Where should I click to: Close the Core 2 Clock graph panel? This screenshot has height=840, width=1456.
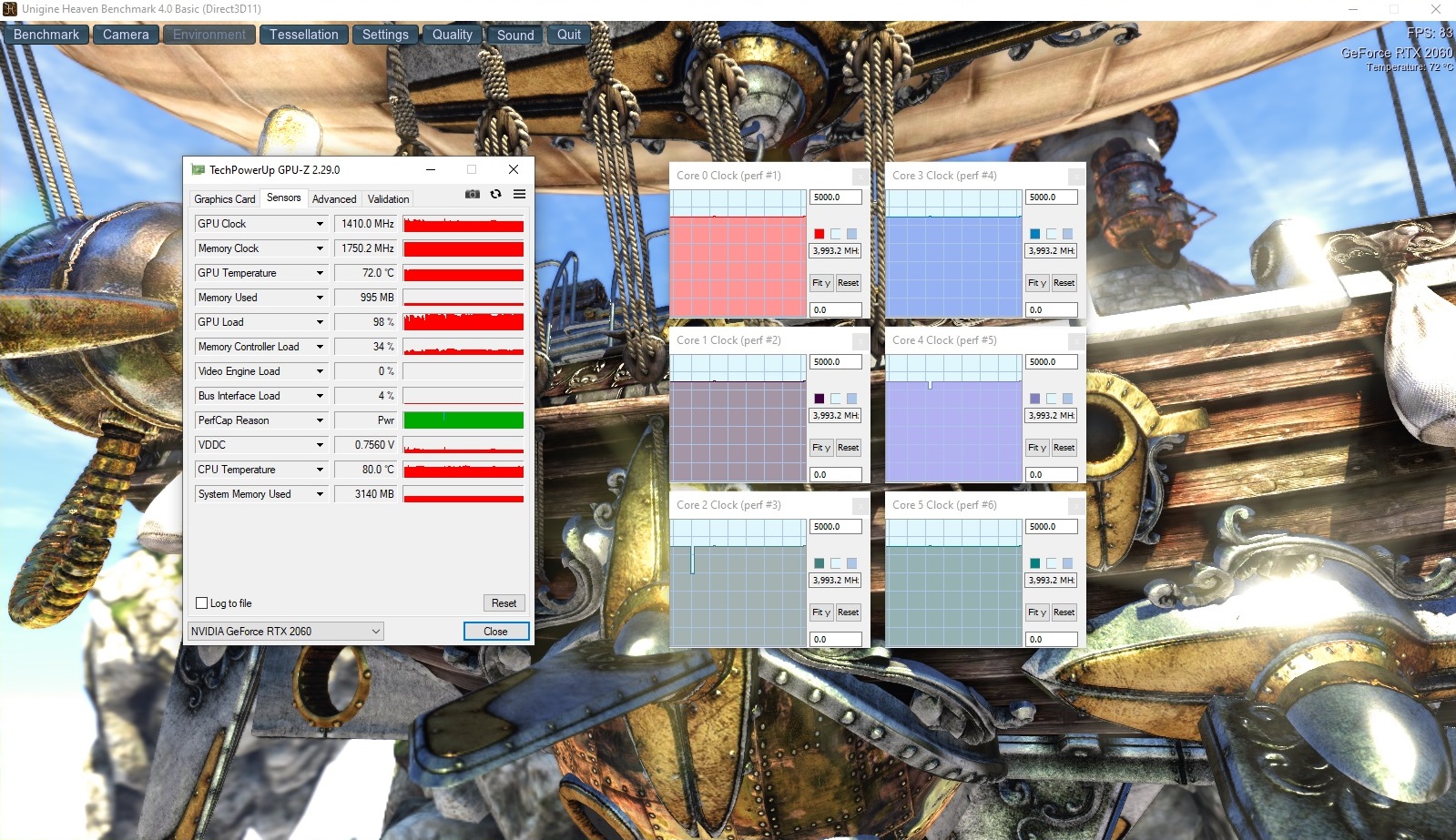(x=860, y=505)
